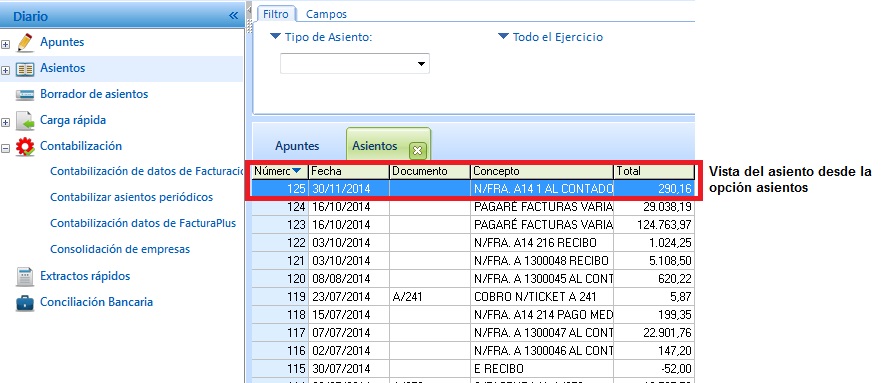The width and height of the screenshot is (881, 383).
Task: Open the Contabilización section
Action: pyautogui.click(x=81, y=145)
